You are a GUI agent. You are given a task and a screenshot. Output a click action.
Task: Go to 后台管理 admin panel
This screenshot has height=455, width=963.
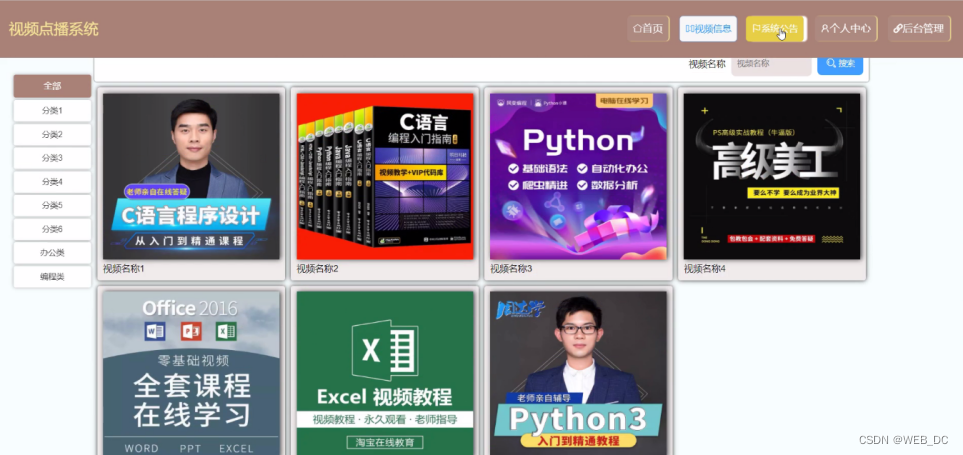point(919,29)
